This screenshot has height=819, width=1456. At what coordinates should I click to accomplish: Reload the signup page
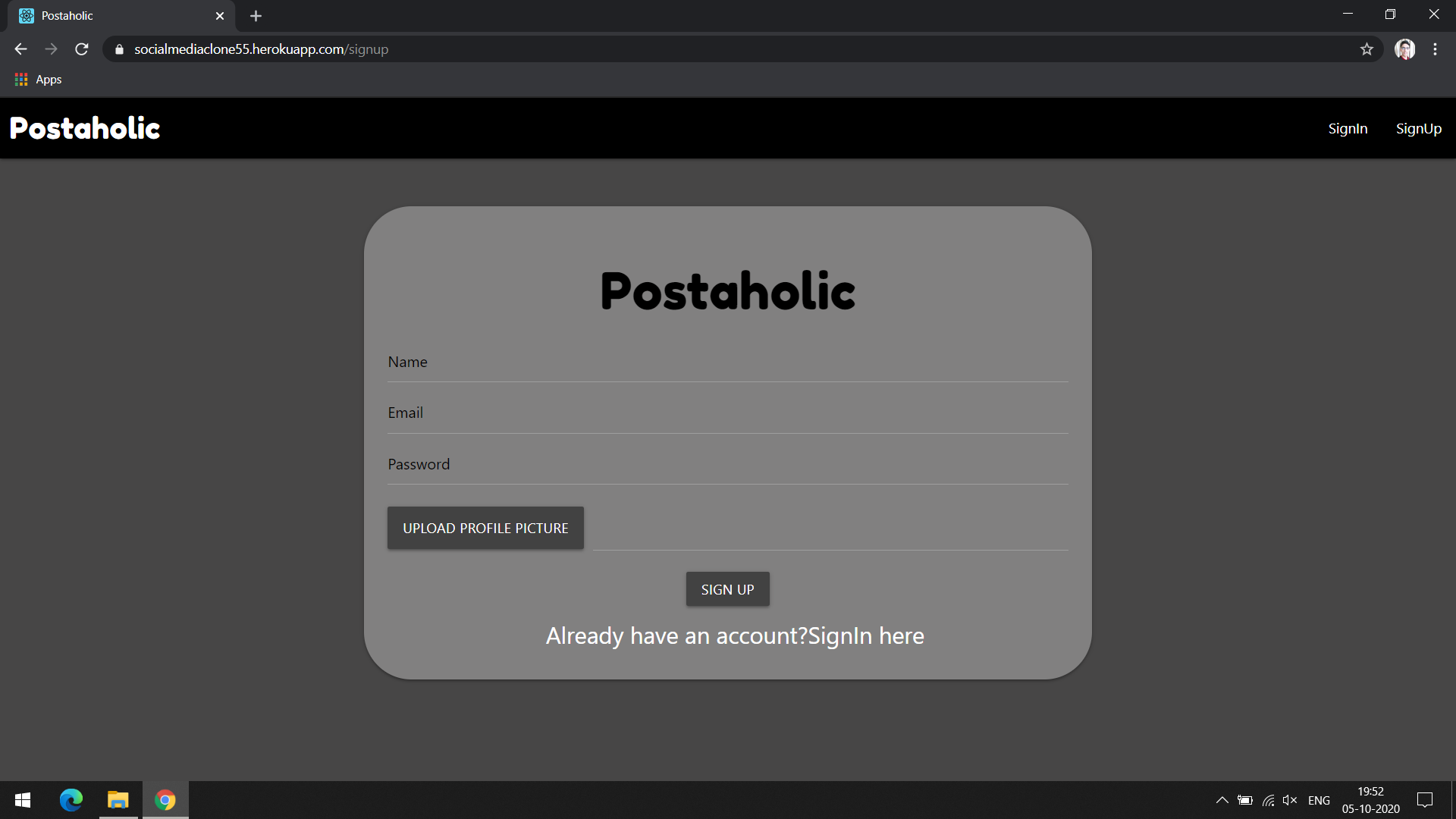[82, 49]
